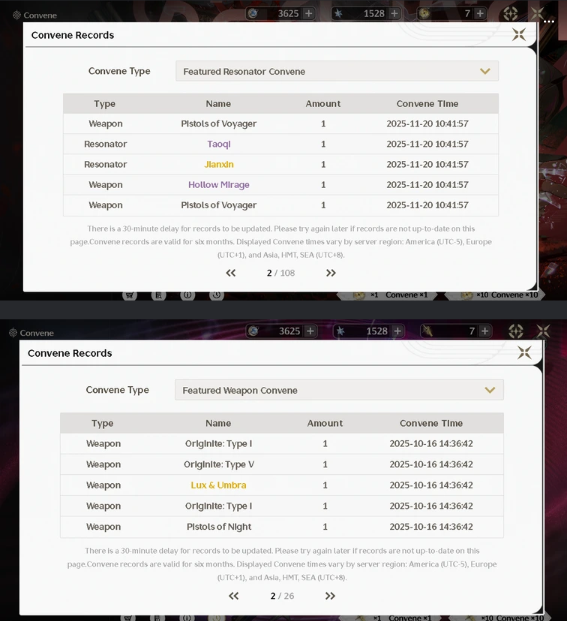Open the Featured Resonator Convene type dropdown
567x621 pixels.
click(x=337, y=71)
